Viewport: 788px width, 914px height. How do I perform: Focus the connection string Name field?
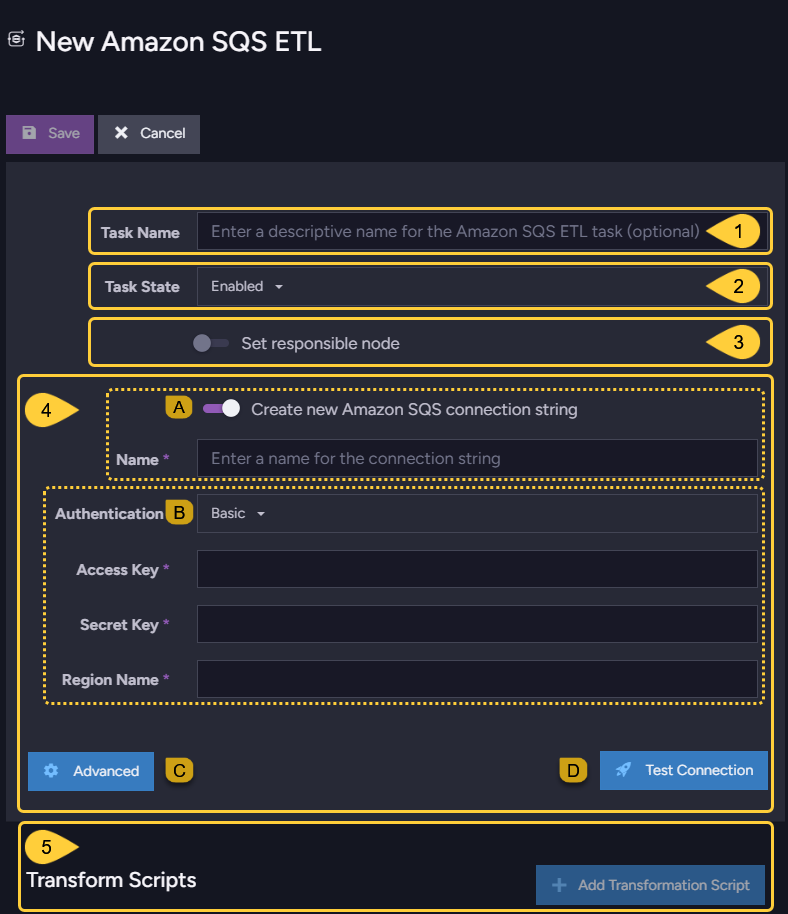coord(477,458)
